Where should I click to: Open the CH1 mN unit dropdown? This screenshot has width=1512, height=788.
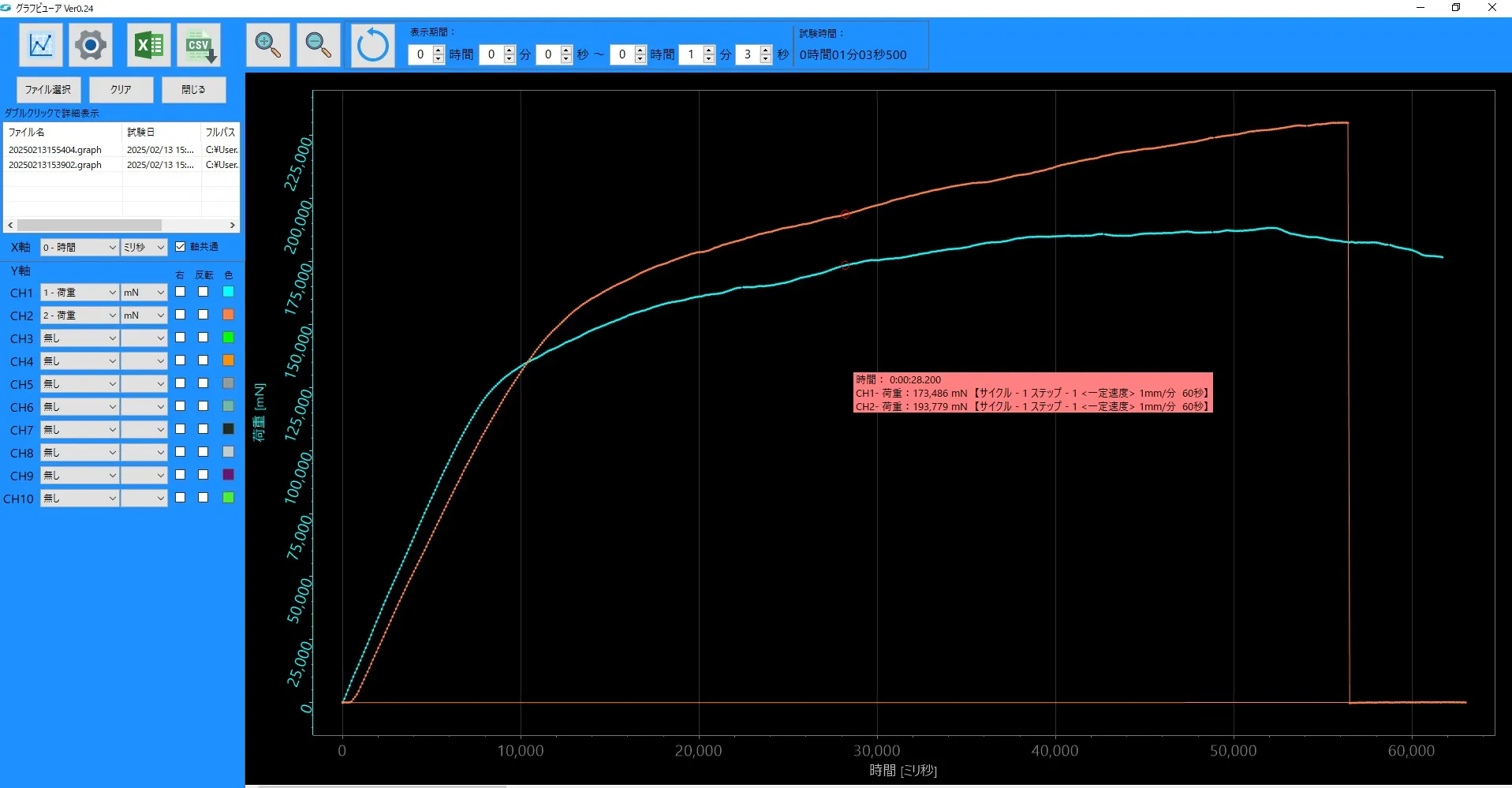point(144,293)
